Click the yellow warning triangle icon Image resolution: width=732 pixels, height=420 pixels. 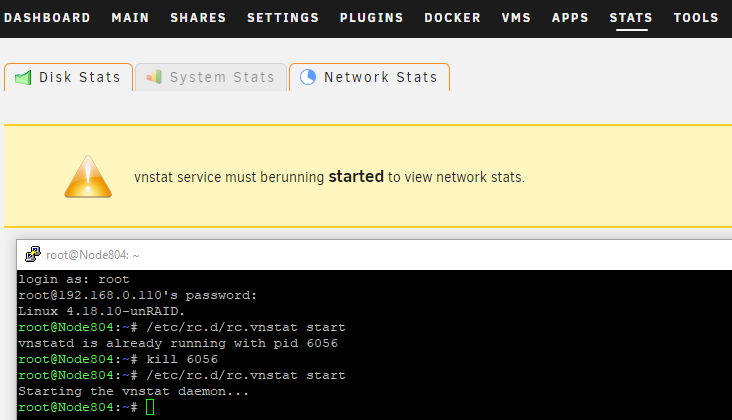(88, 177)
